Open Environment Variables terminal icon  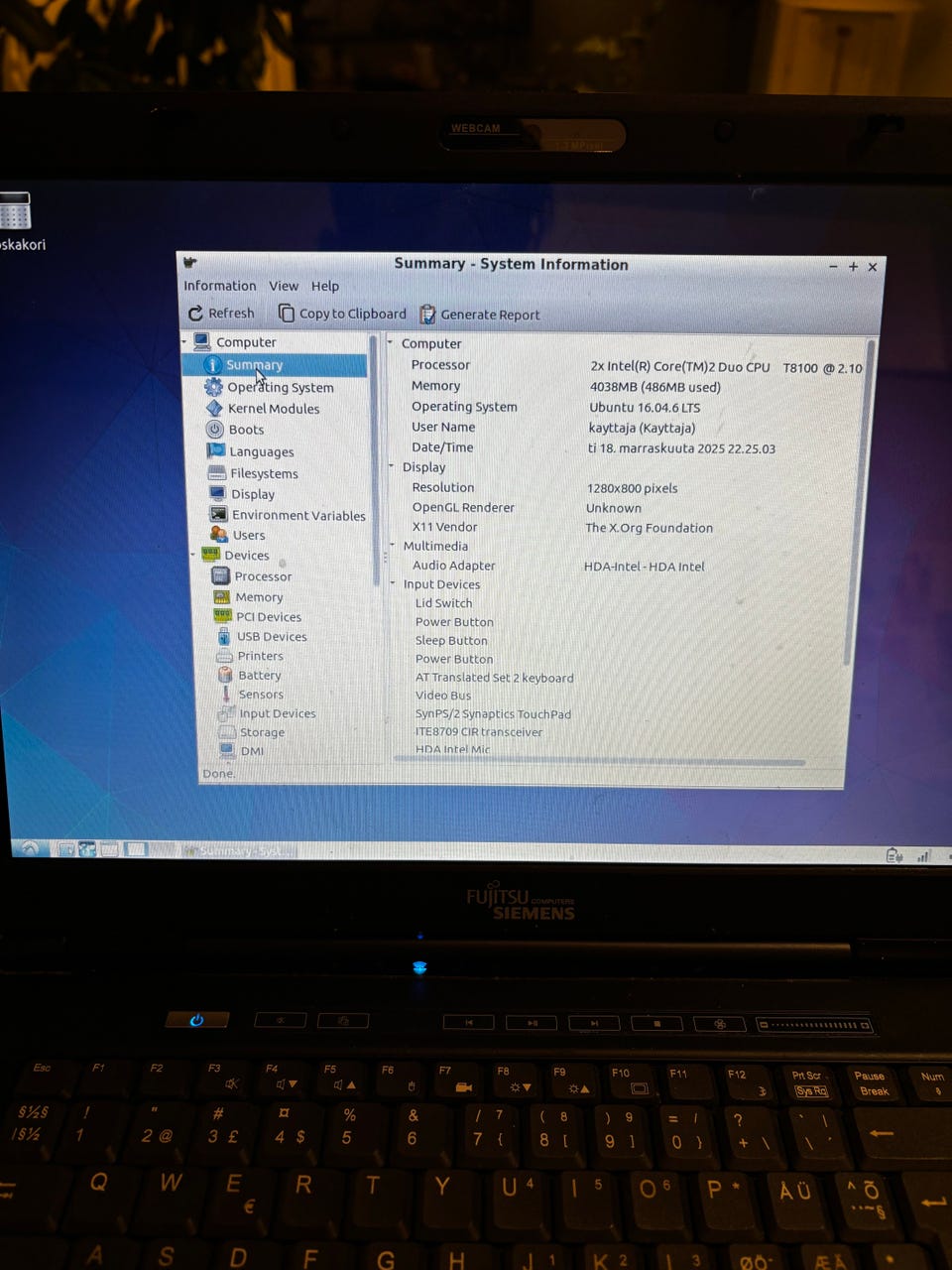(219, 514)
